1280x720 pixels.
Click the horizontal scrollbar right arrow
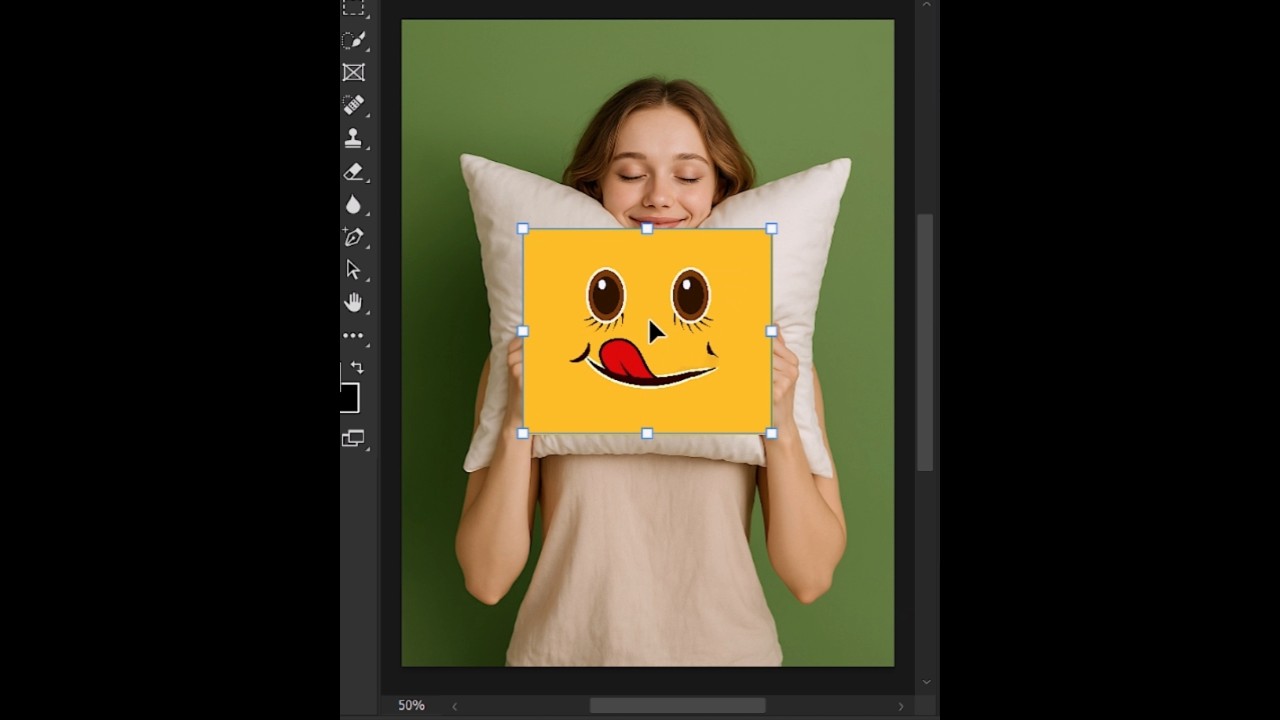tap(900, 706)
